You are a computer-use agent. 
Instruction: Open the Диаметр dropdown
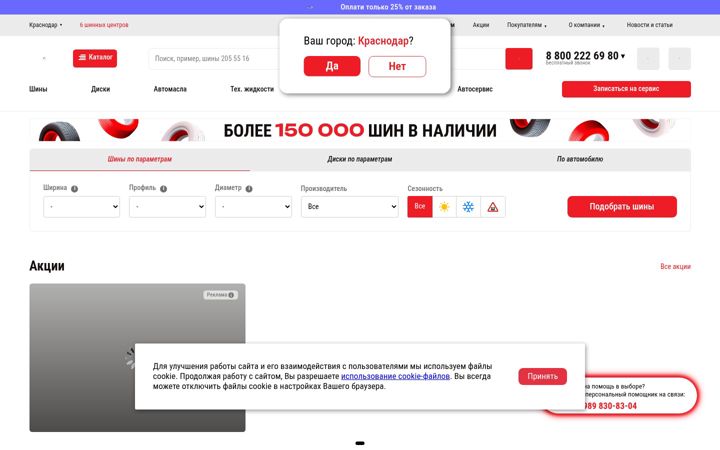[x=253, y=207]
